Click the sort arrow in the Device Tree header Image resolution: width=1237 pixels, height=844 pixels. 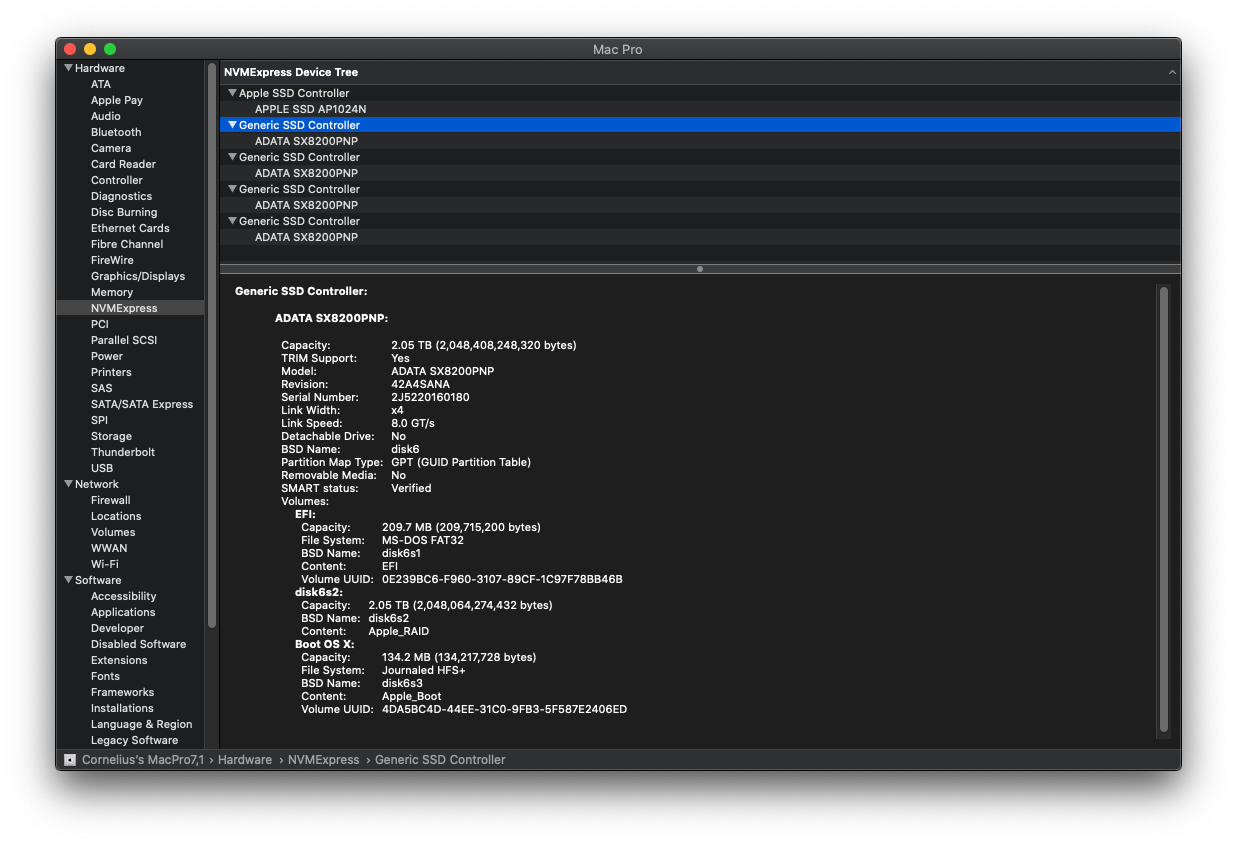pos(1172,73)
